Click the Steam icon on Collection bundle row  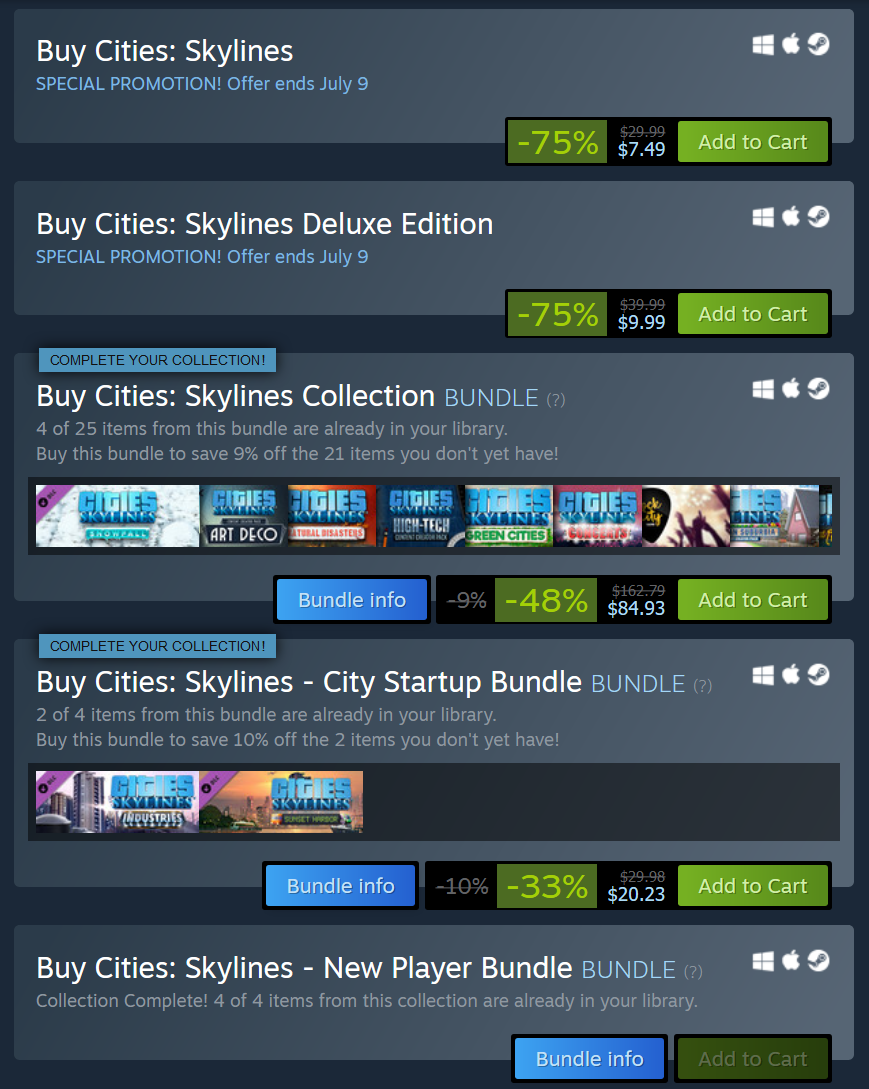pos(818,389)
